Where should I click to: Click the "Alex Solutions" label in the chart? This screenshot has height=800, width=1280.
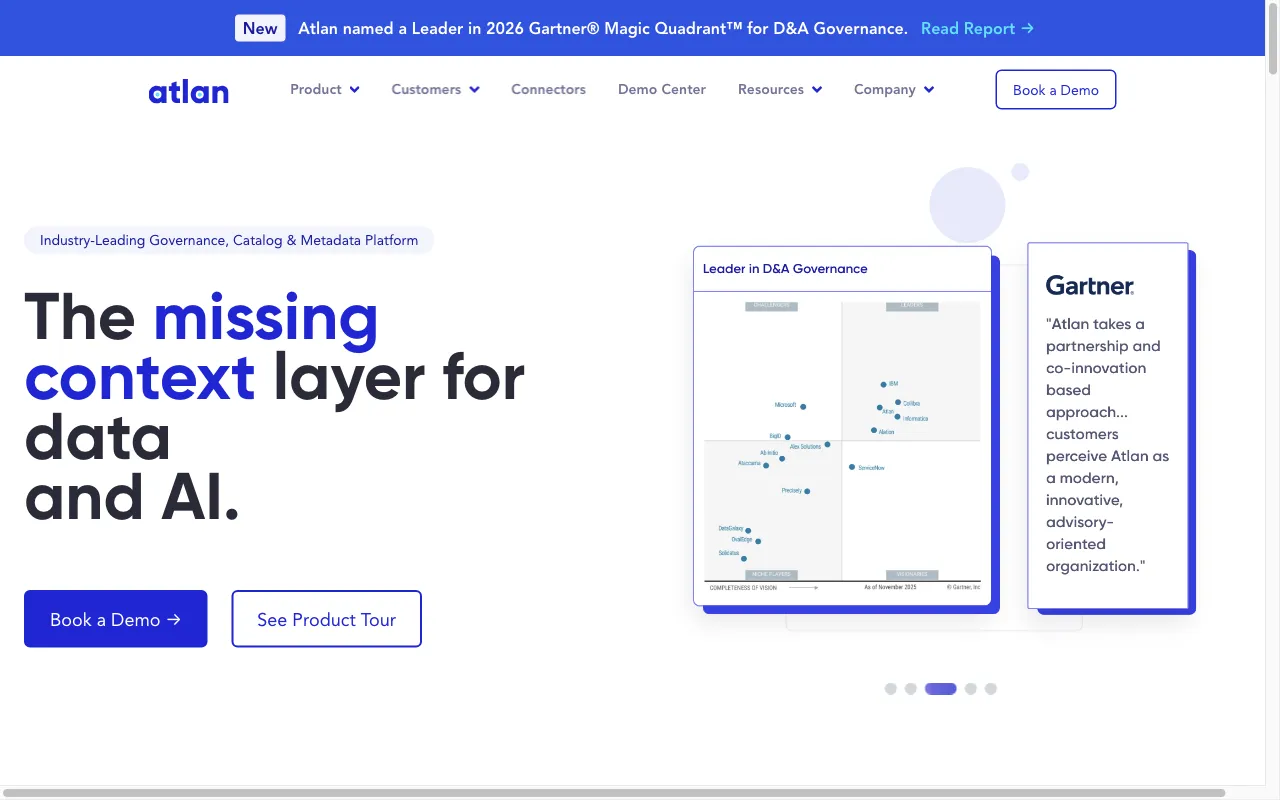point(805,447)
